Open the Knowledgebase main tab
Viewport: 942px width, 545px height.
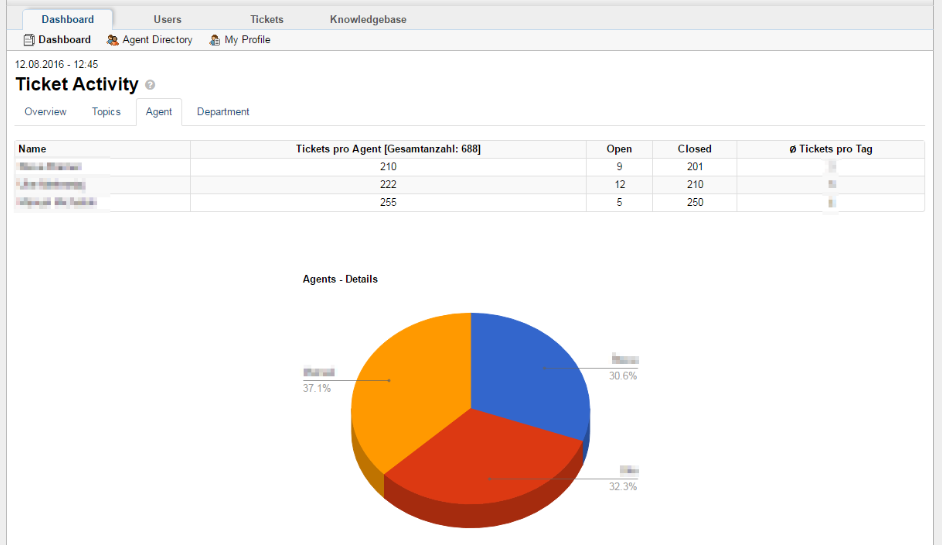point(368,19)
